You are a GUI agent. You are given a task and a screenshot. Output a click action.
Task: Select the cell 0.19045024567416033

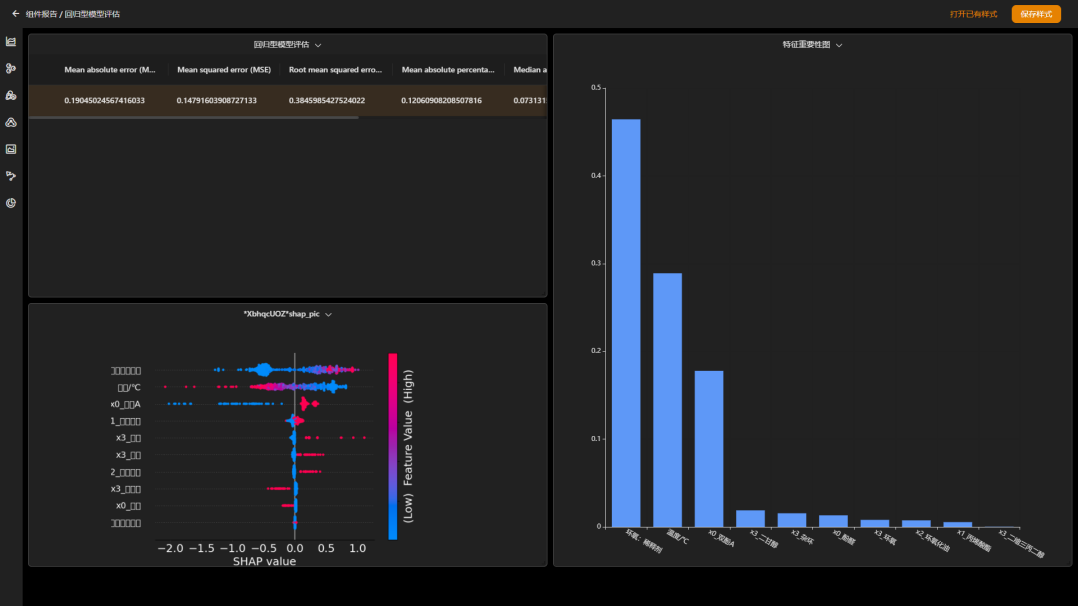pos(104,100)
